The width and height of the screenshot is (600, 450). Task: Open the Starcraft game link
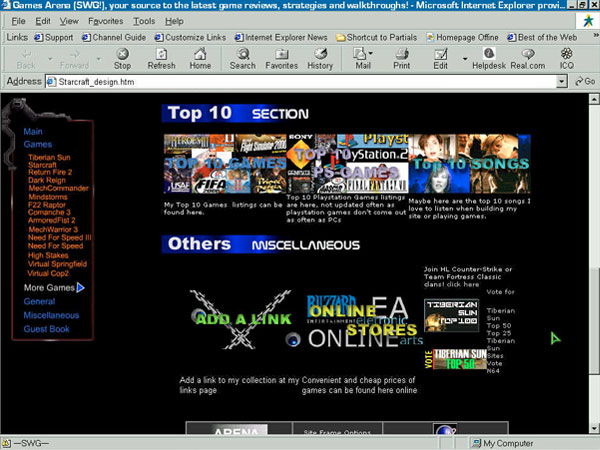(x=42, y=165)
